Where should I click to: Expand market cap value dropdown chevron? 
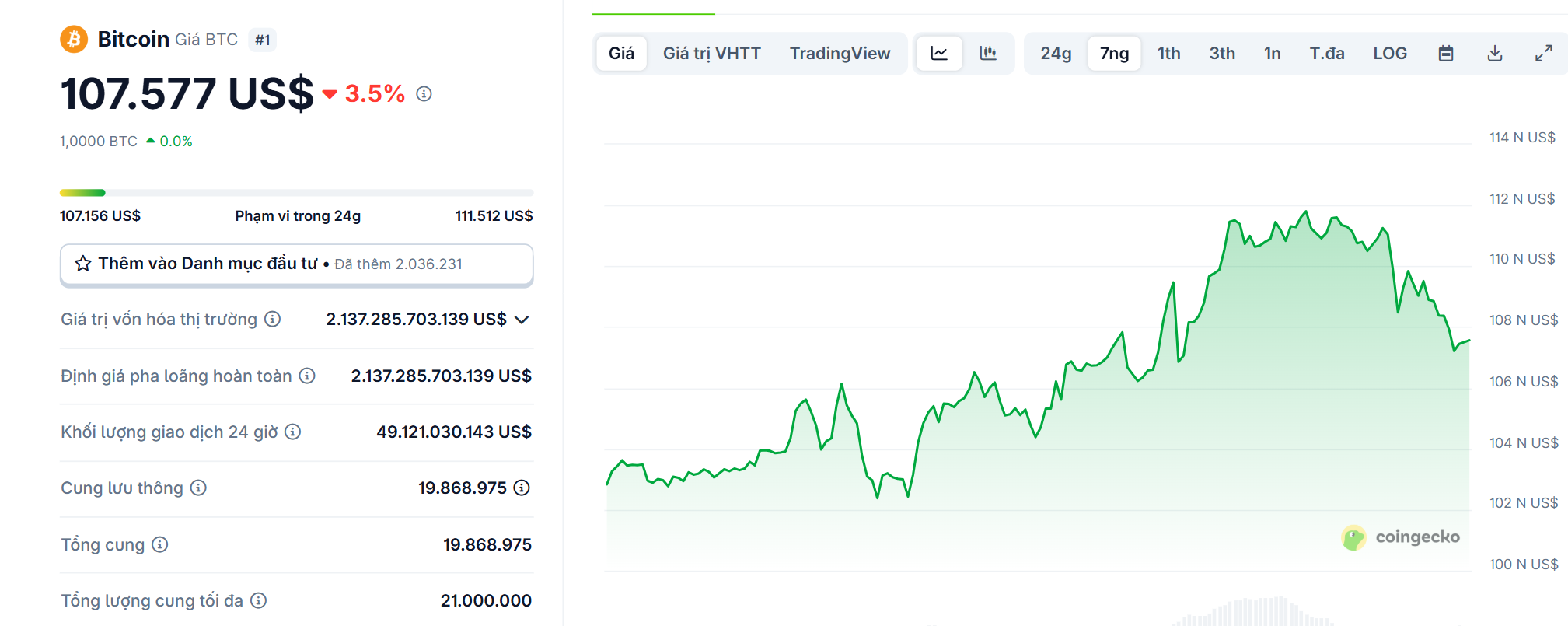[x=522, y=320]
